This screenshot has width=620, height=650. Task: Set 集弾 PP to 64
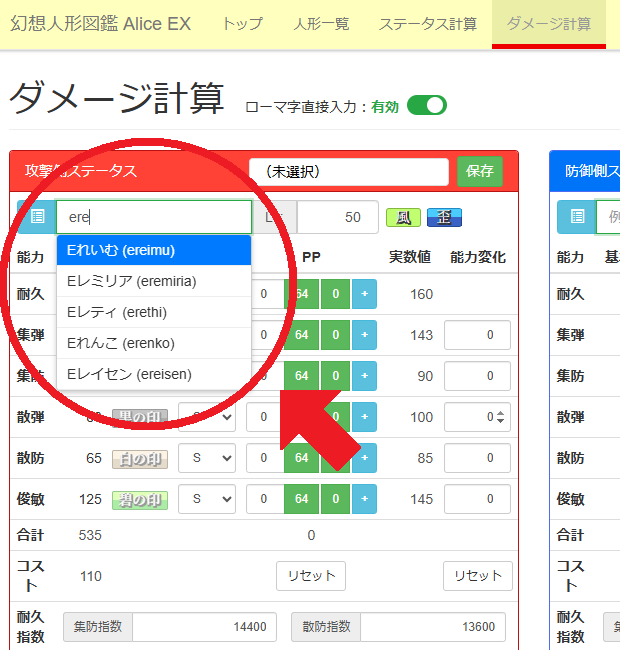302,335
